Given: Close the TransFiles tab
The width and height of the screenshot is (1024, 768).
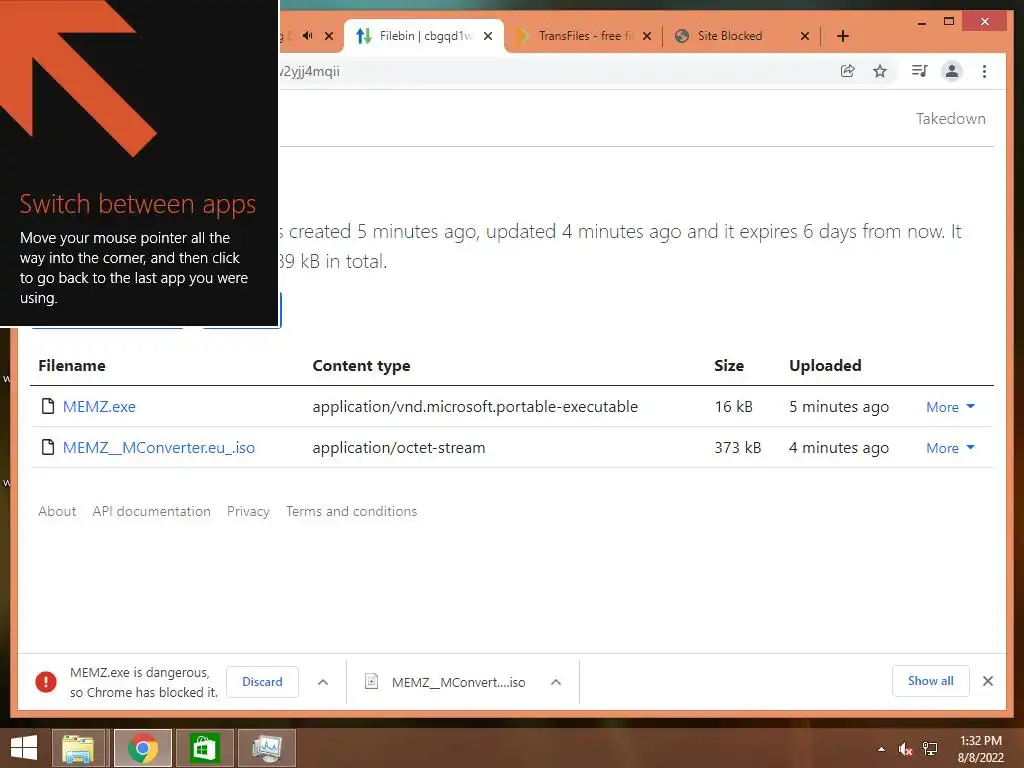Looking at the screenshot, I should point(647,36).
